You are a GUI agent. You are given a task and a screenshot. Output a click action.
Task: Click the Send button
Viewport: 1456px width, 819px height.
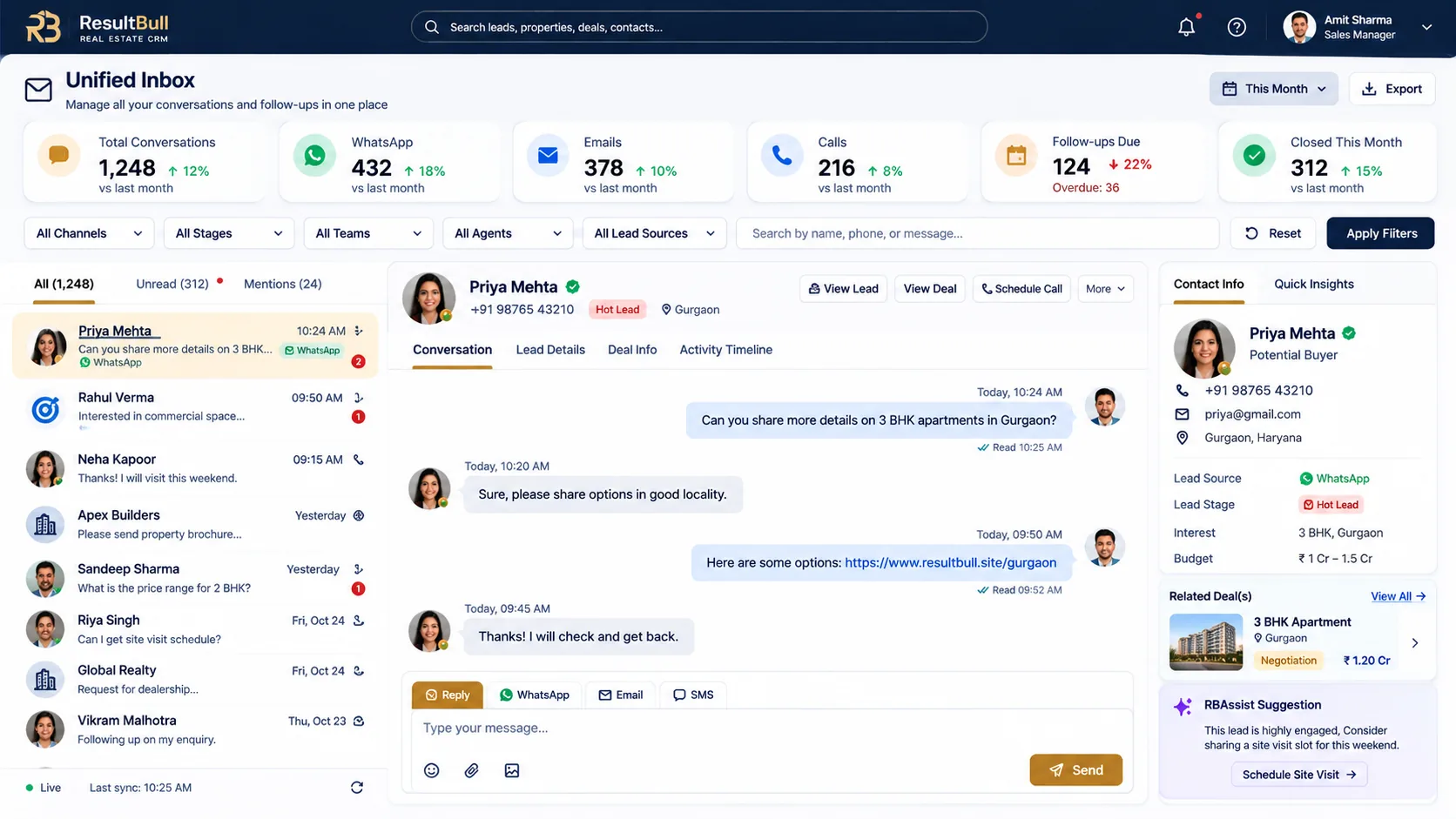pyautogui.click(x=1075, y=770)
